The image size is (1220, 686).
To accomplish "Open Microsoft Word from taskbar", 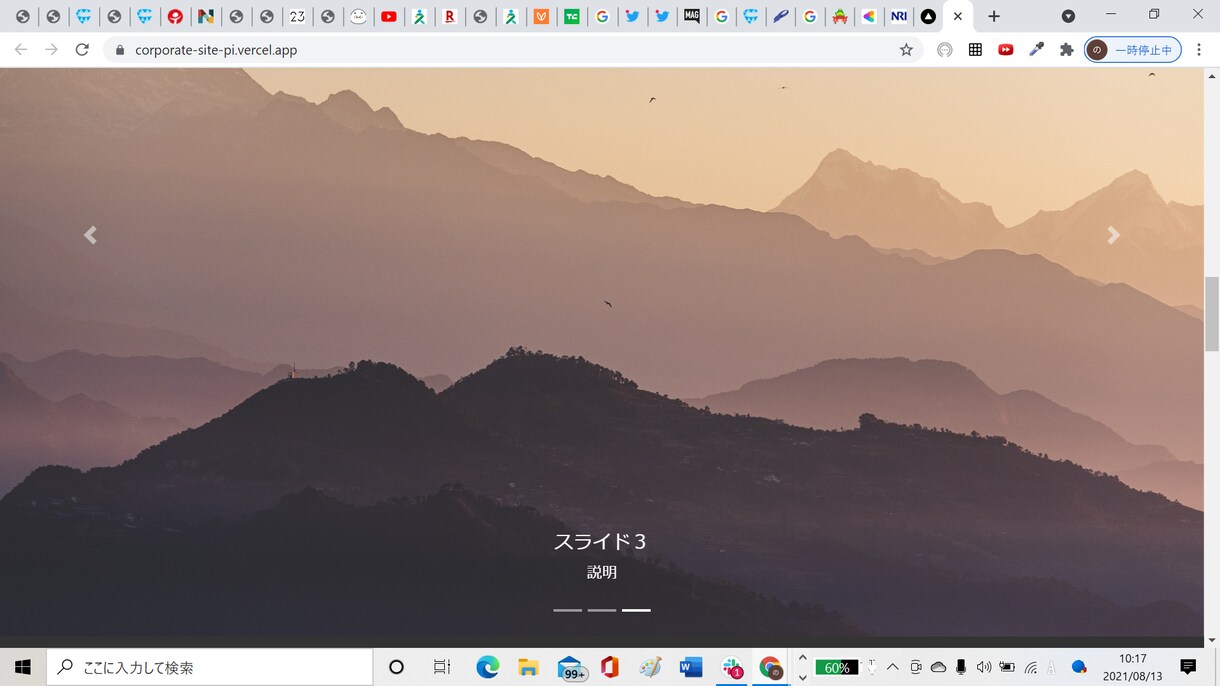I will pyautogui.click(x=691, y=667).
